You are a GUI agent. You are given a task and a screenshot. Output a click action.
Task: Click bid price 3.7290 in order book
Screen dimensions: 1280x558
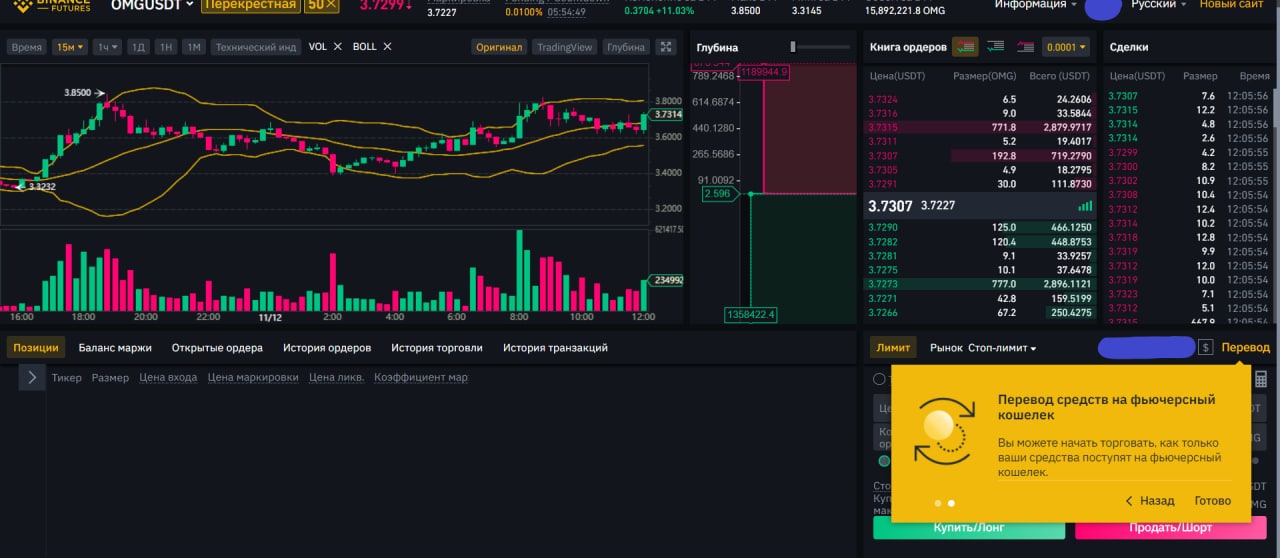point(883,228)
